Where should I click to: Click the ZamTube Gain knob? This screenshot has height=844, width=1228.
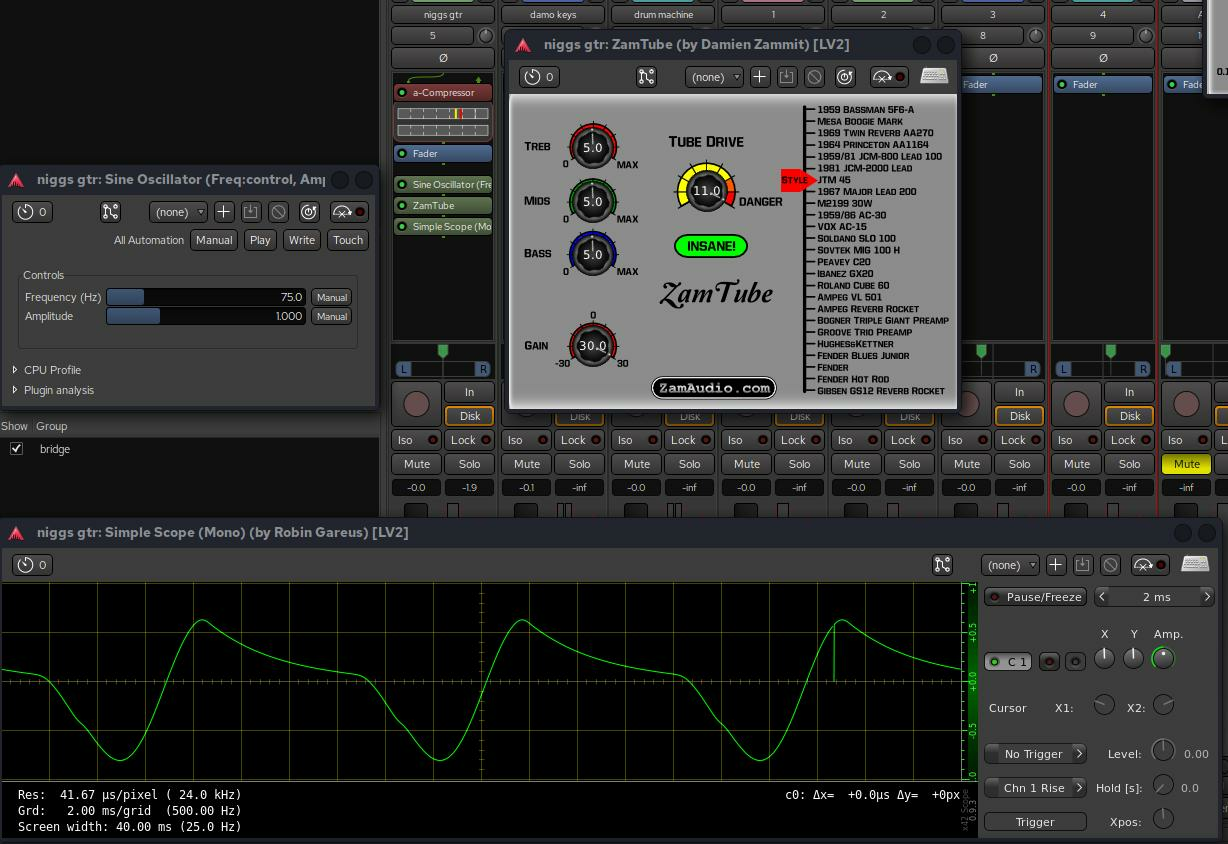(x=592, y=345)
